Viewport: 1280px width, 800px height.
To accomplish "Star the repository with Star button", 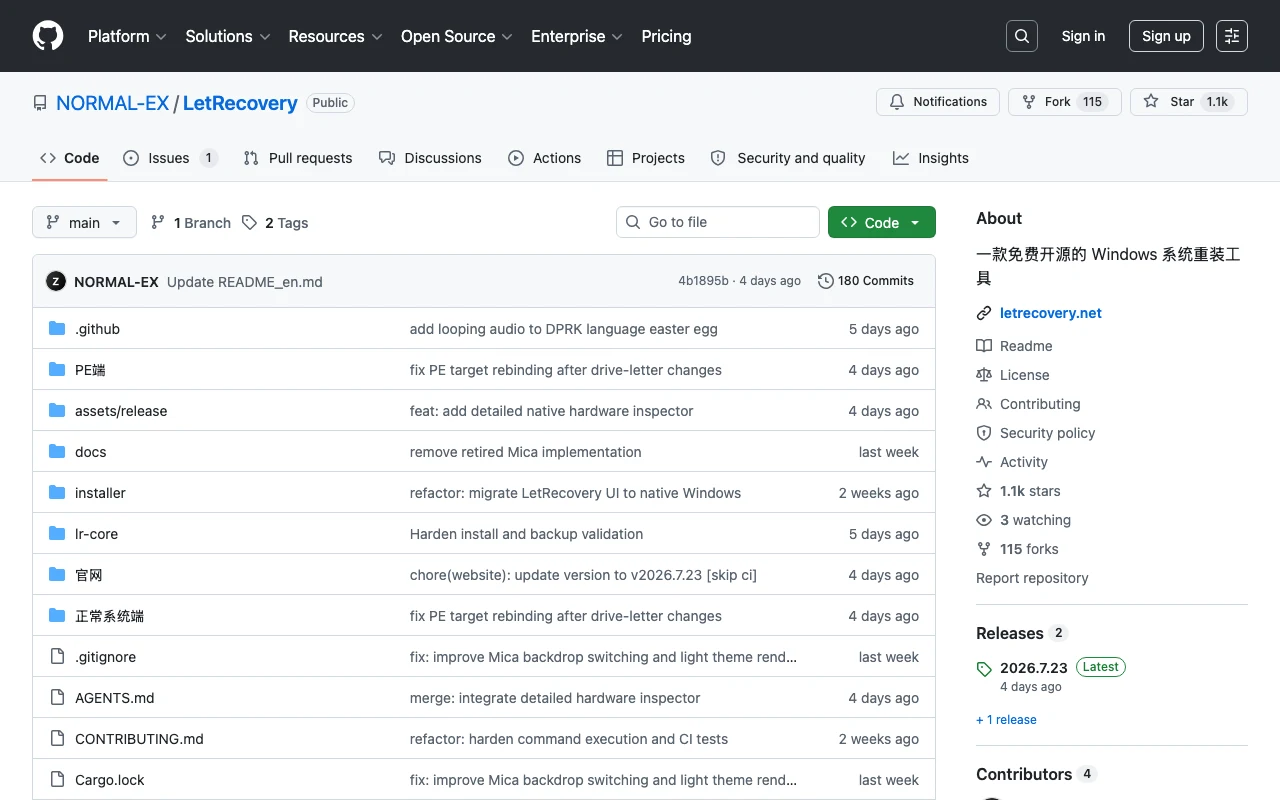I will point(1189,102).
